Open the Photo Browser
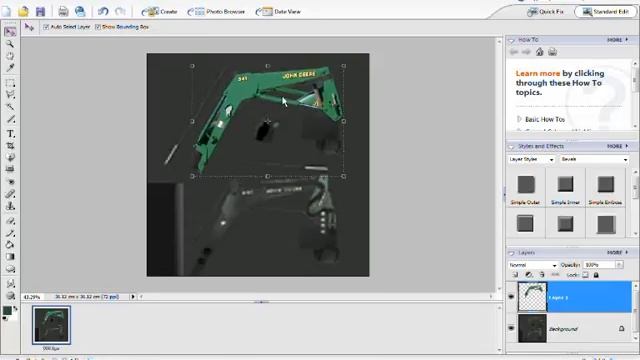This screenshot has height=360, width=640. (216, 12)
